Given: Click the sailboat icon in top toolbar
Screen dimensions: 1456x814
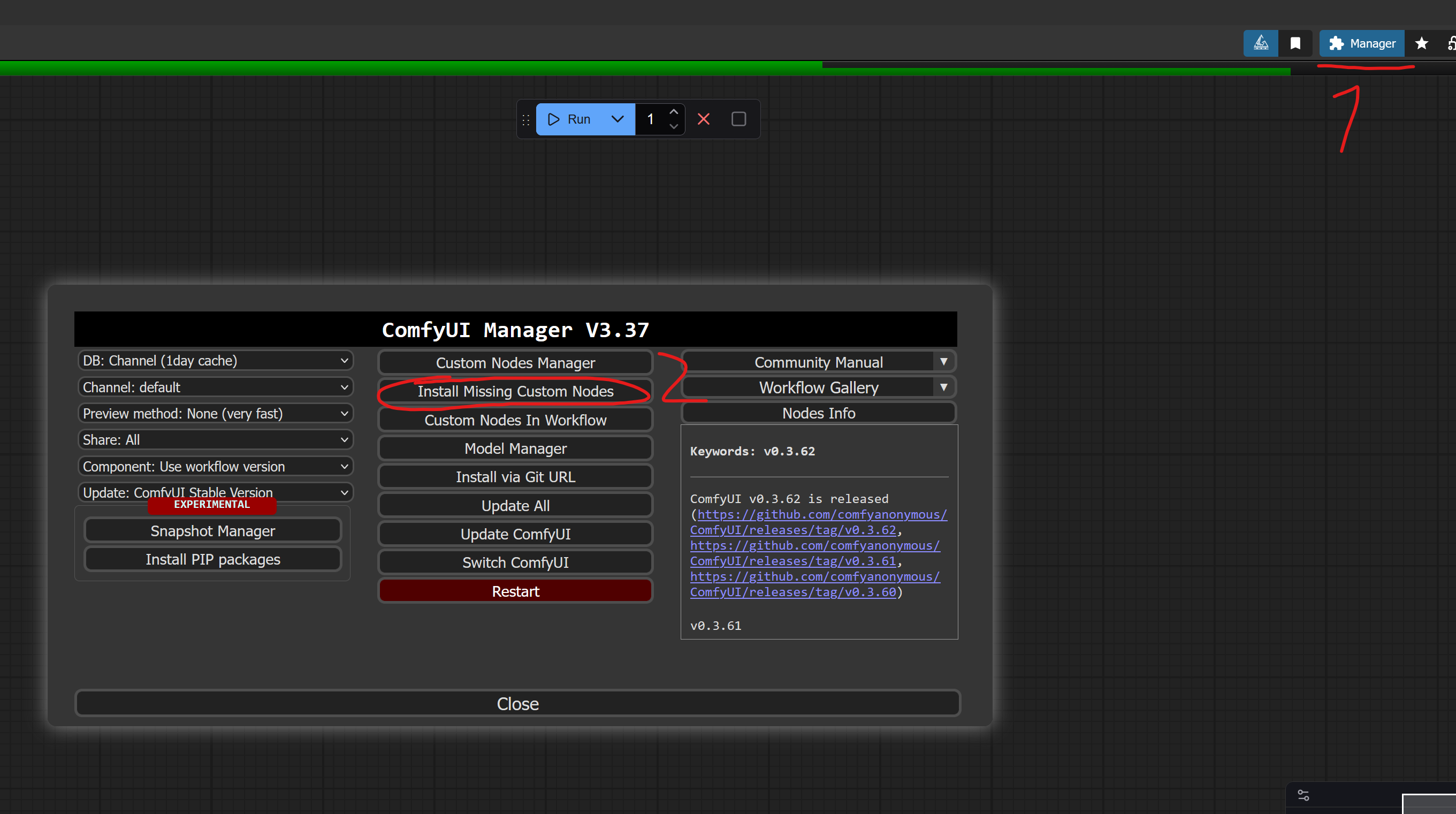Looking at the screenshot, I should click(x=1261, y=43).
